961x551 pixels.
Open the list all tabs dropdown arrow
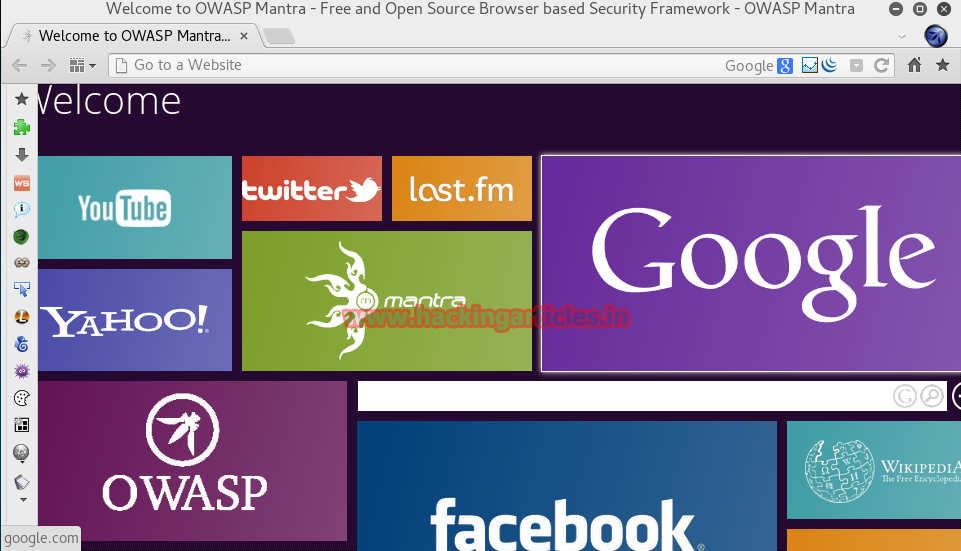pyautogui.click(x=902, y=36)
